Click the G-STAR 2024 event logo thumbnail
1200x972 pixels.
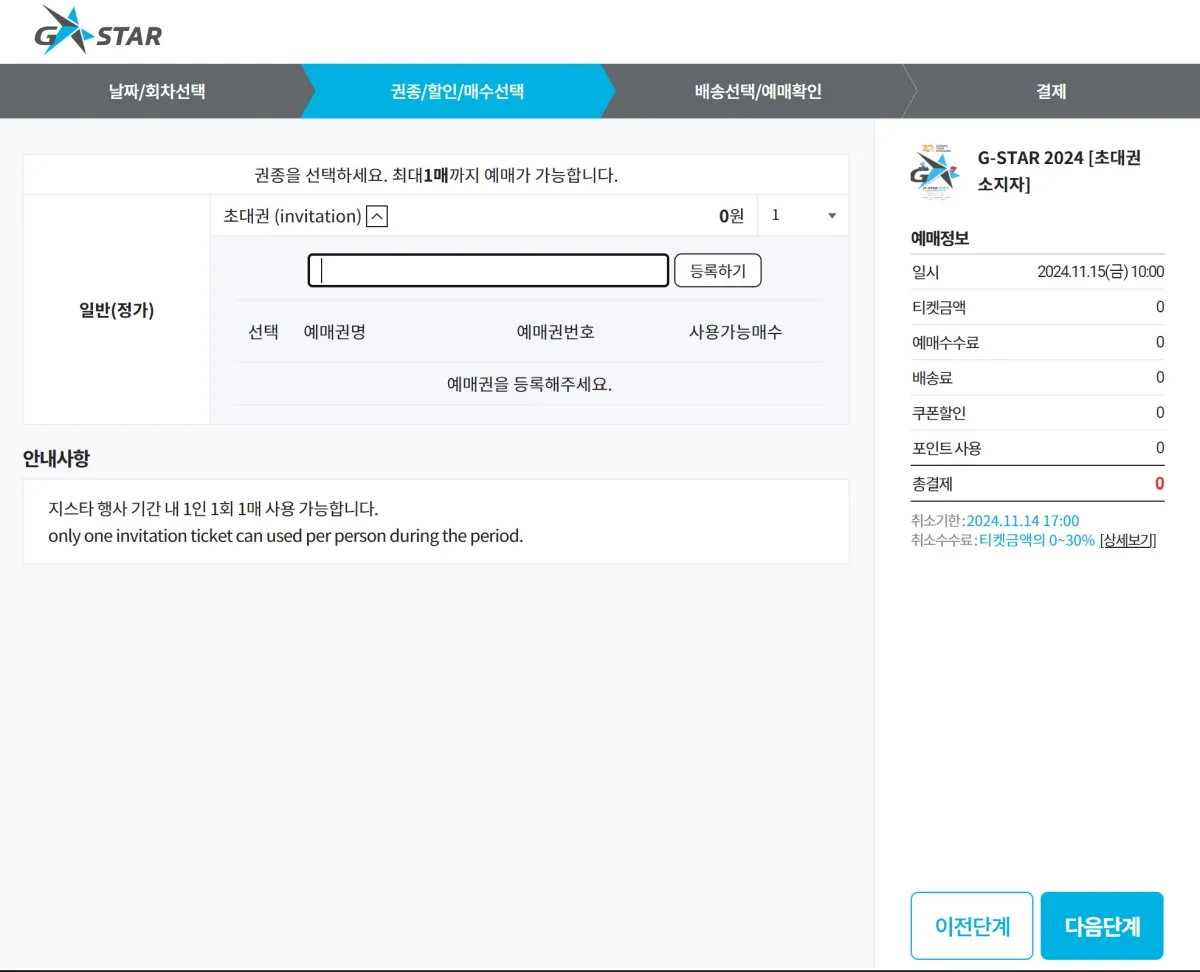pyautogui.click(x=934, y=170)
